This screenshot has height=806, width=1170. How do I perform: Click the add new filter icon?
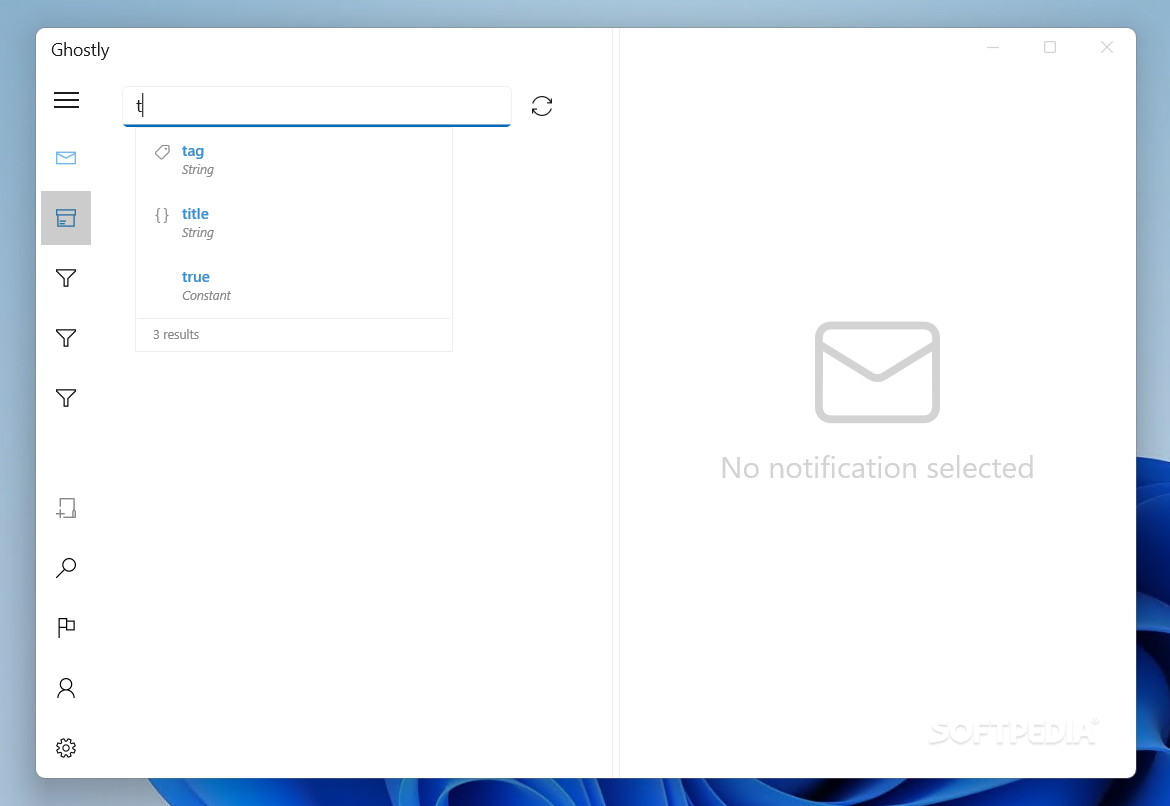tap(66, 508)
